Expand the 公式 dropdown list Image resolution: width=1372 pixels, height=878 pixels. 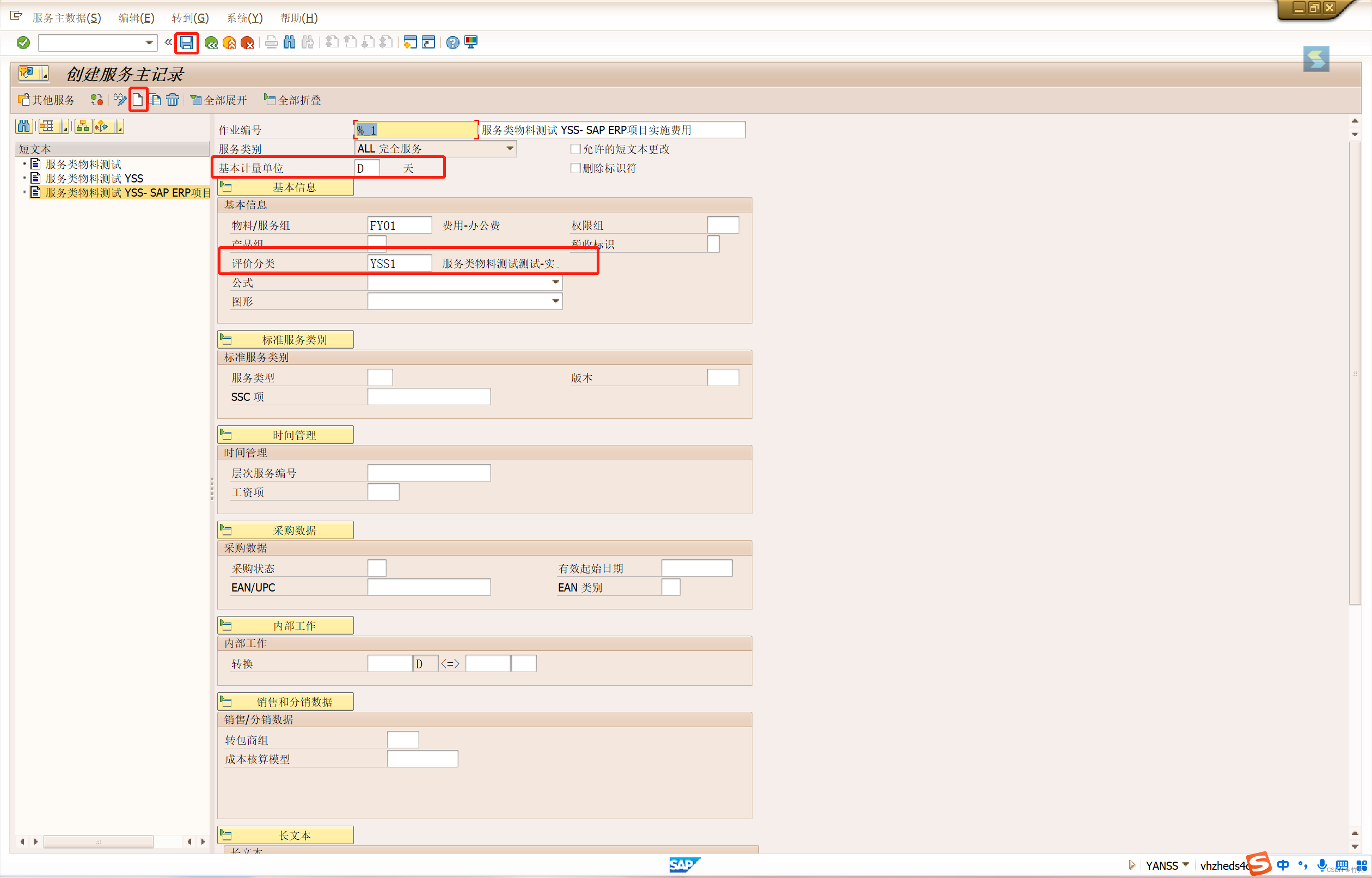(555, 282)
